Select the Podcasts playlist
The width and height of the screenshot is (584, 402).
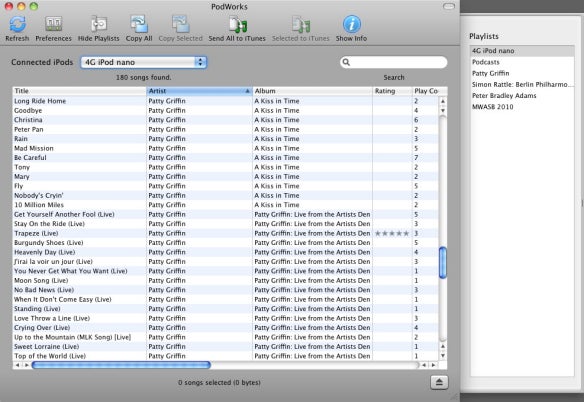pos(522,62)
